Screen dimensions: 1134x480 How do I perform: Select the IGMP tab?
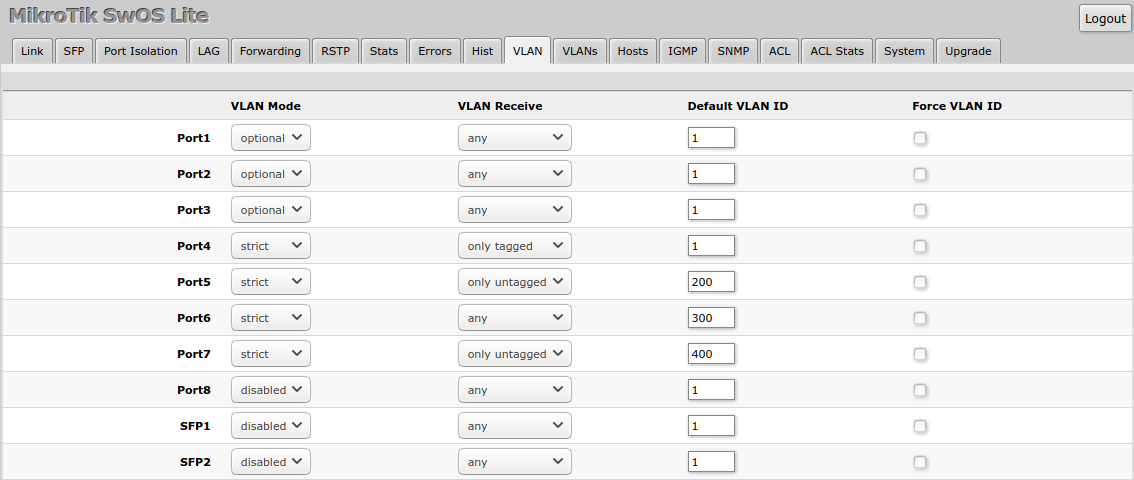point(684,51)
